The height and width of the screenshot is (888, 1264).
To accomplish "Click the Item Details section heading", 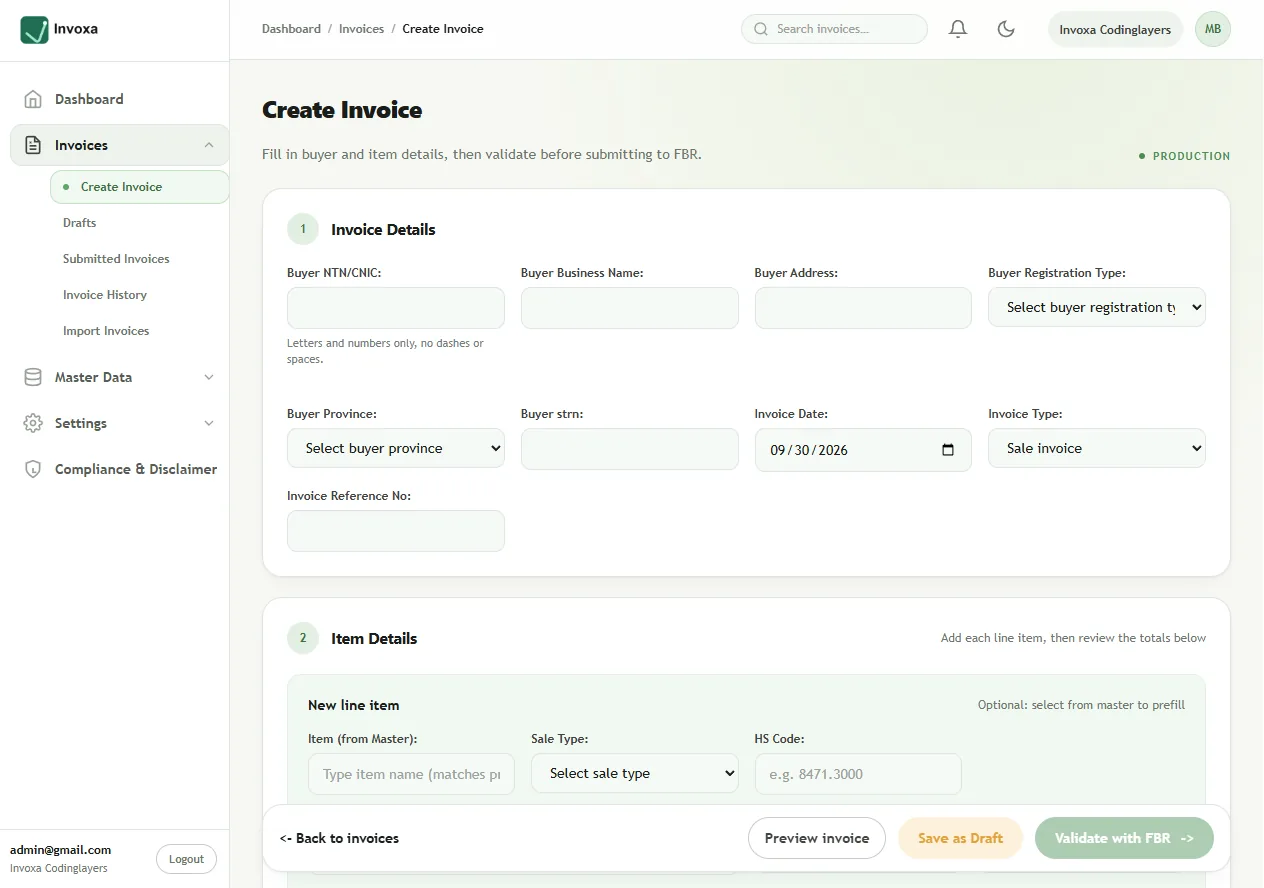I will [x=374, y=638].
